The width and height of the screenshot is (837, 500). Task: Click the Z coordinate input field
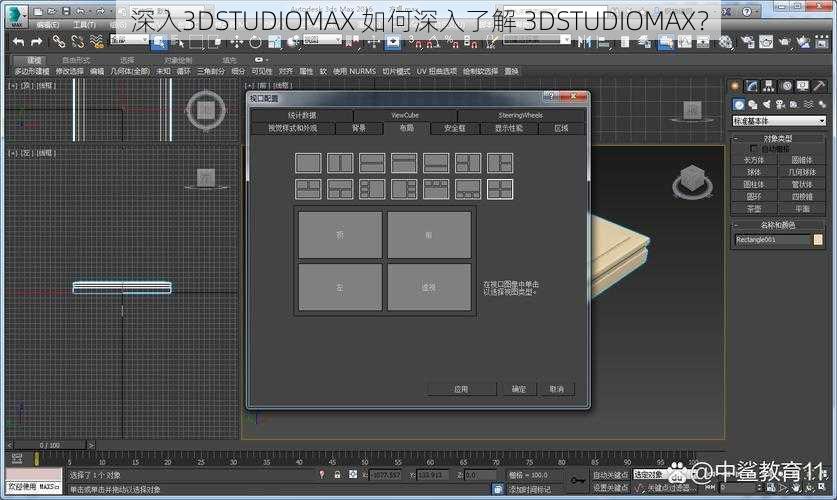480,475
